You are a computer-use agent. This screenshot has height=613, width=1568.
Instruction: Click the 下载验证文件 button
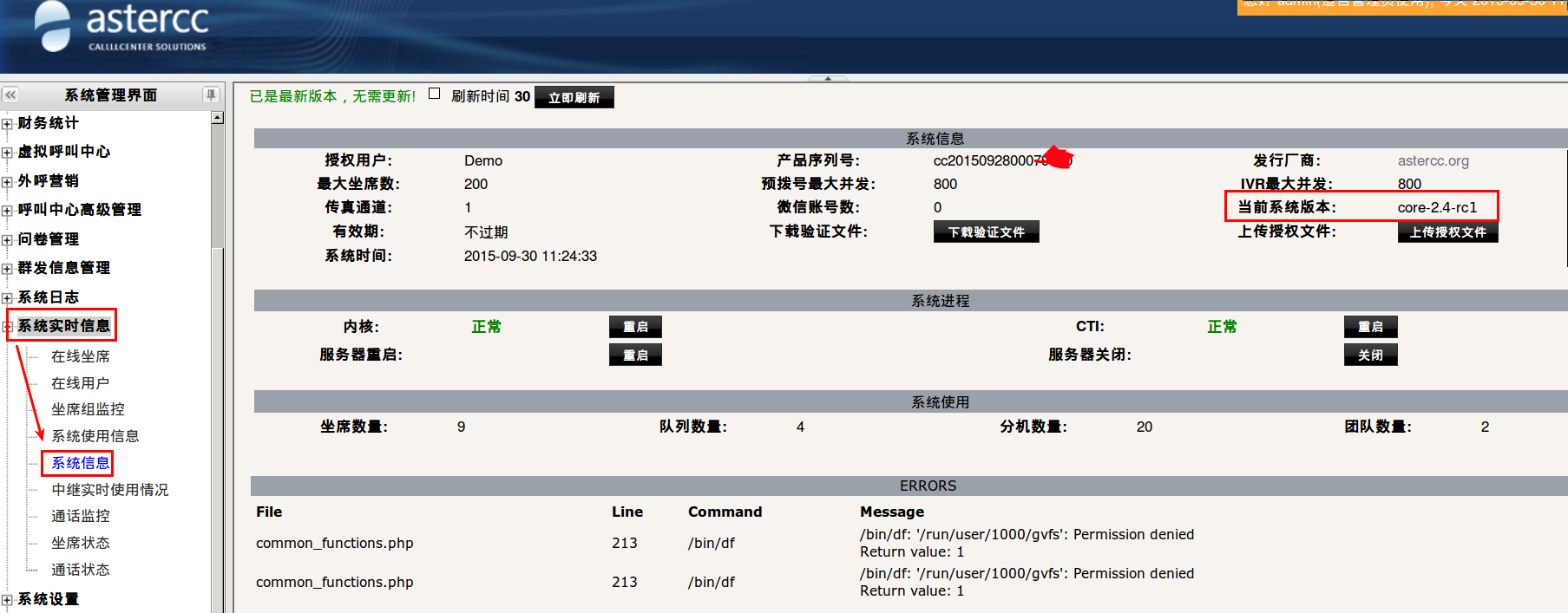pyautogui.click(x=986, y=232)
